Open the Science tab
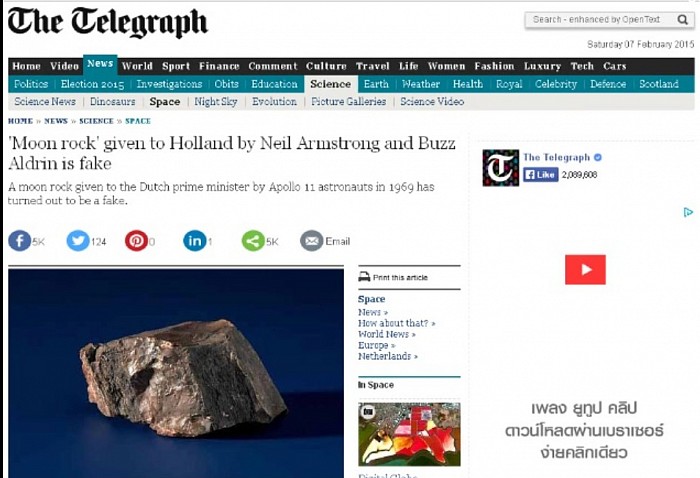 click(x=330, y=84)
